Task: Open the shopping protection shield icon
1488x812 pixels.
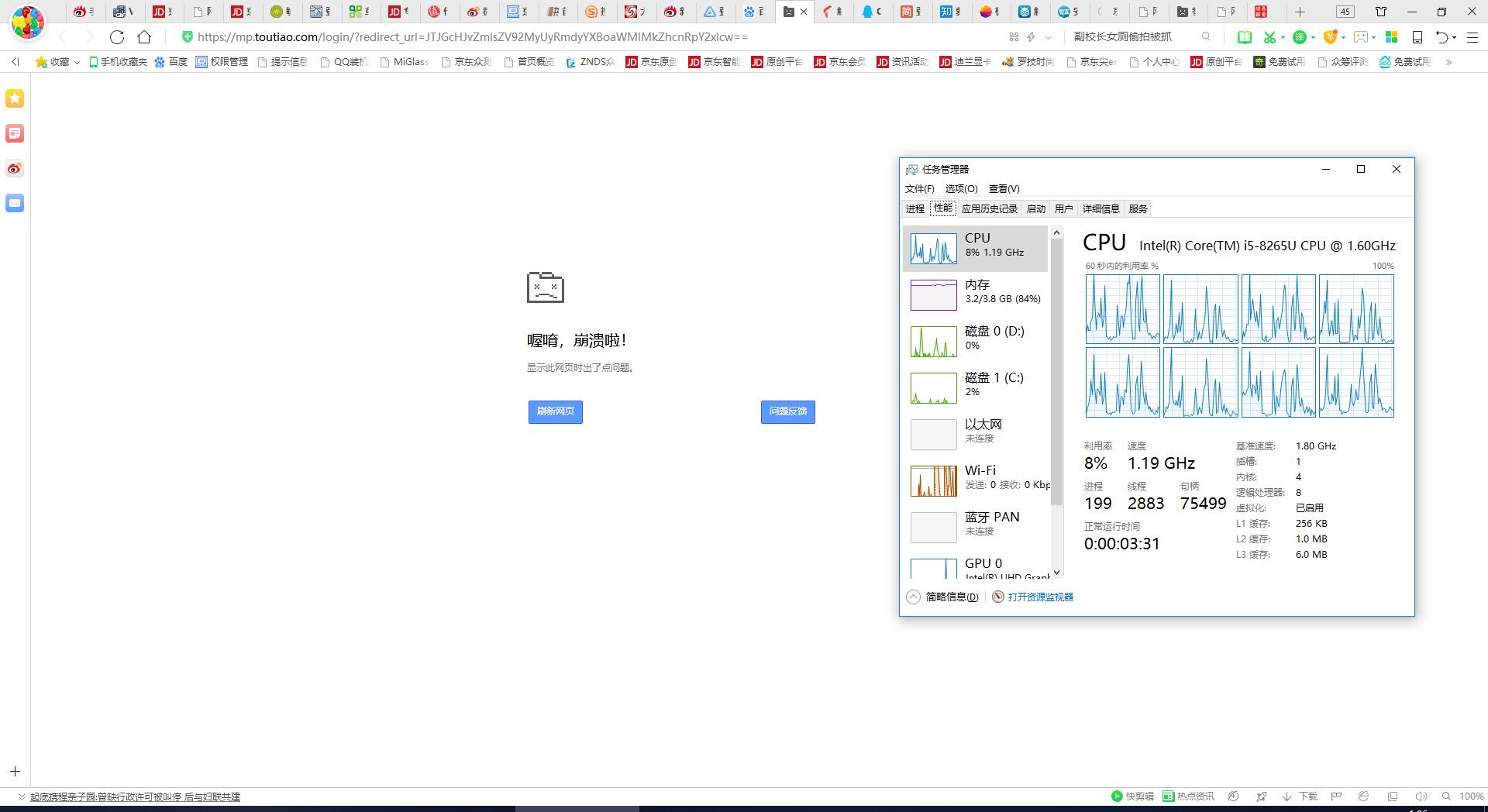Action: 1331,36
